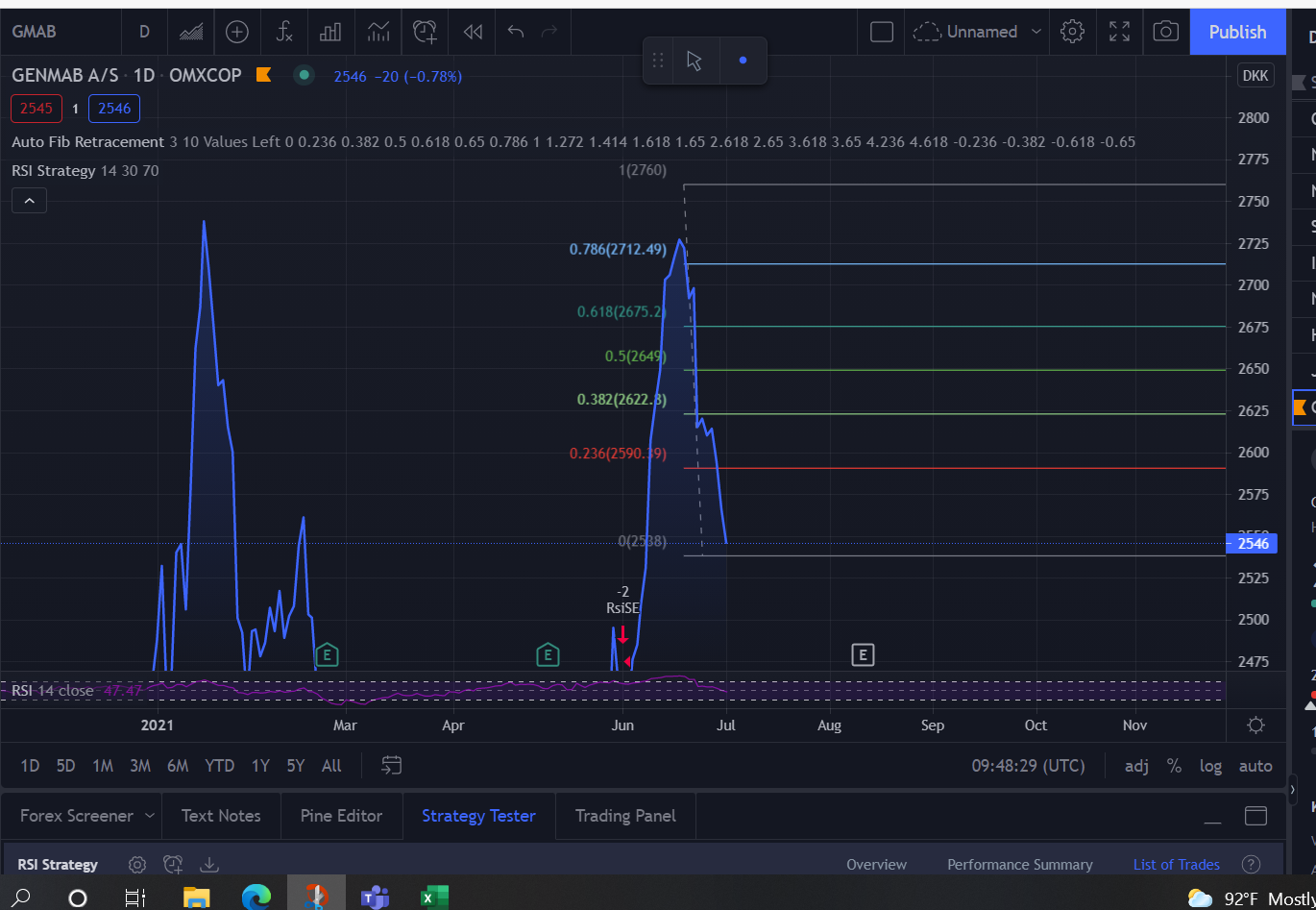Undo the last chart action

pyautogui.click(x=516, y=32)
